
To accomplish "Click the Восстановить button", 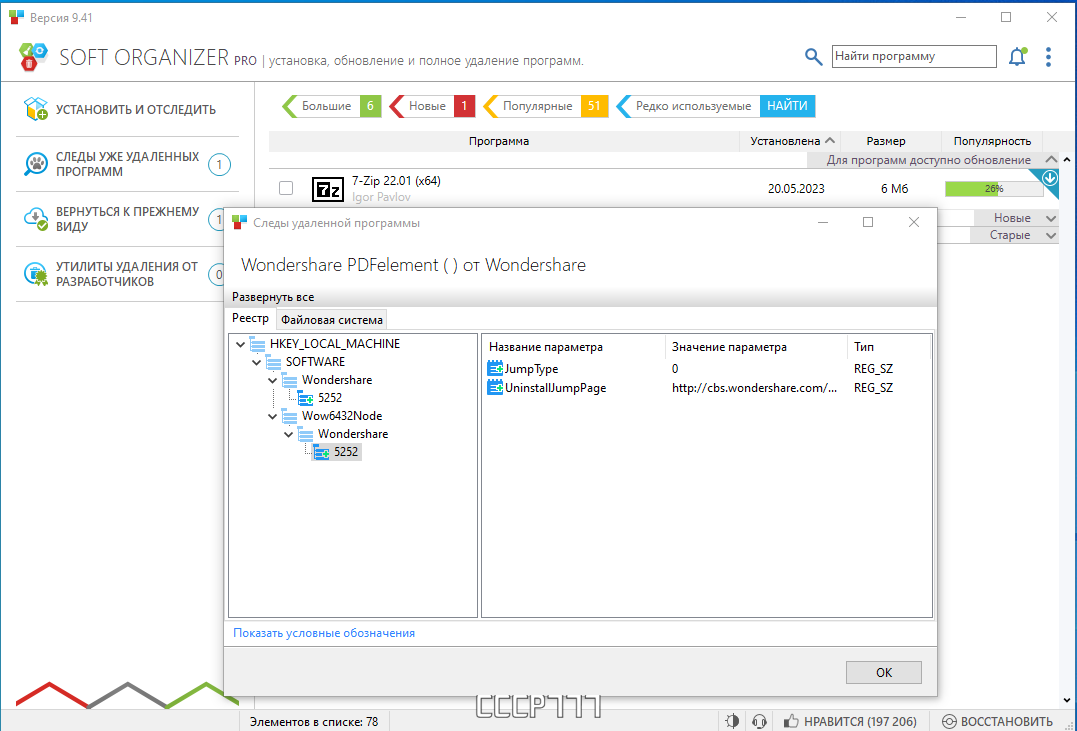I will [997, 721].
